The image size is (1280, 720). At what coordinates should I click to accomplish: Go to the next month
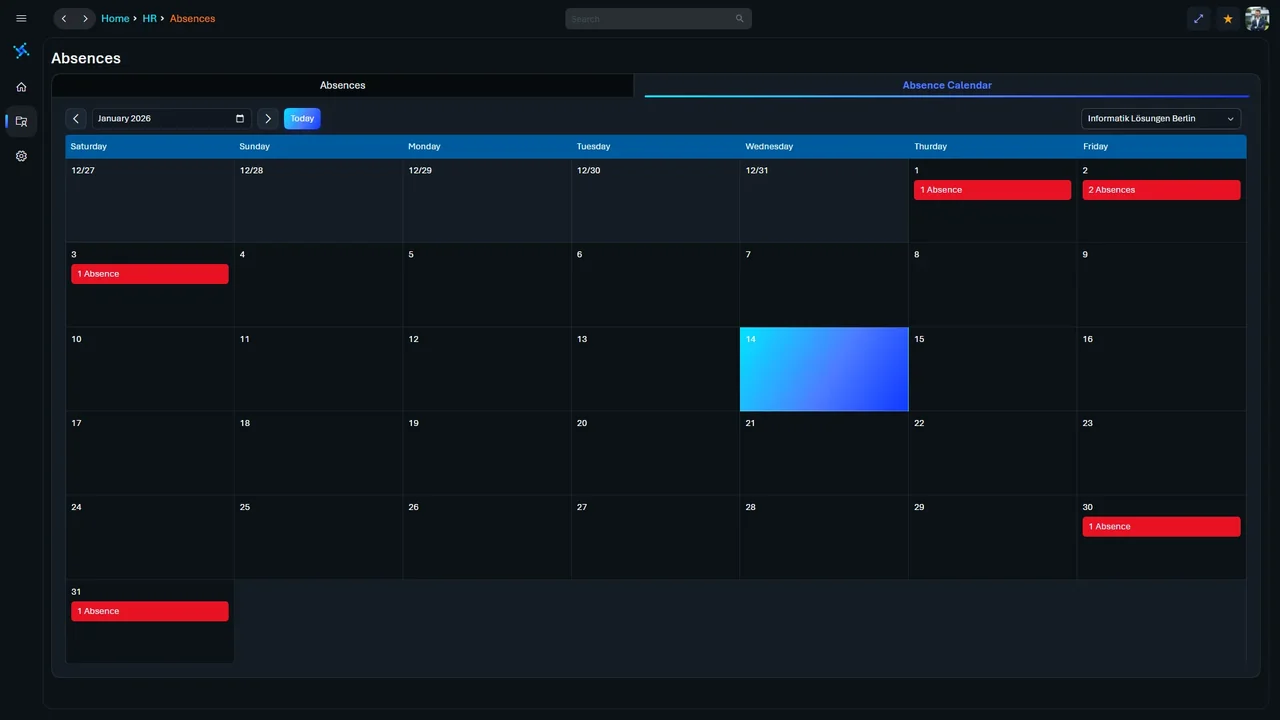(268, 119)
